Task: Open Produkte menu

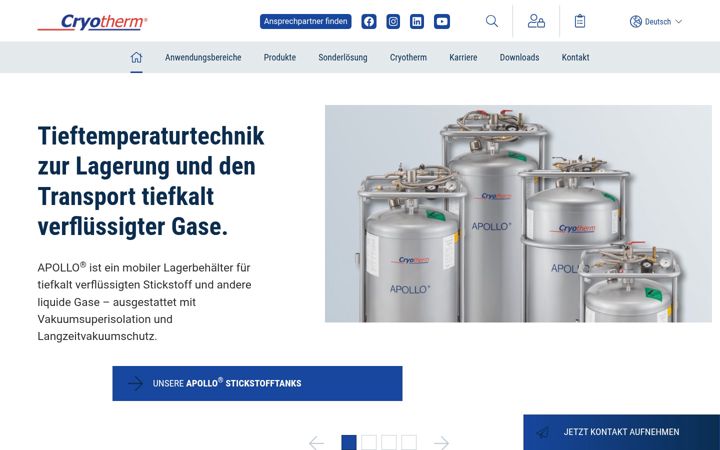Action: click(x=280, y=57)
